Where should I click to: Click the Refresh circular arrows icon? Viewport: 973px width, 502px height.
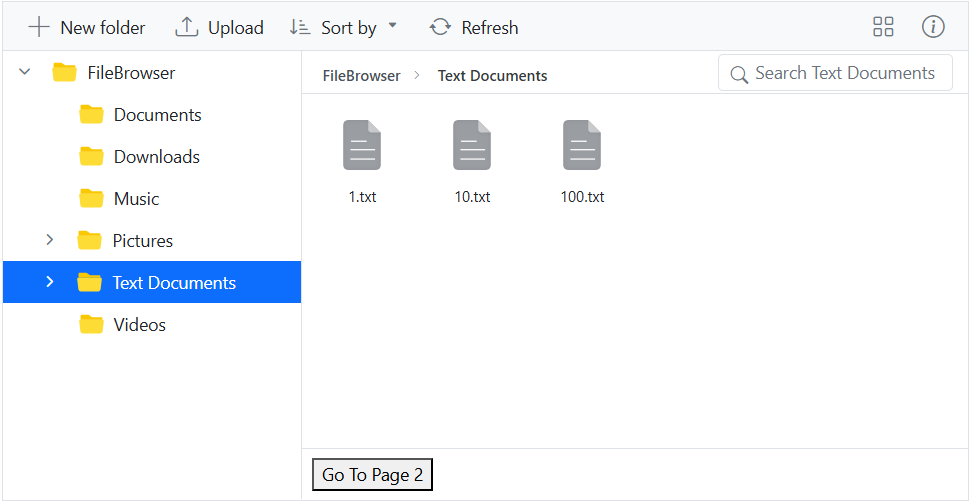pos(441,27)
